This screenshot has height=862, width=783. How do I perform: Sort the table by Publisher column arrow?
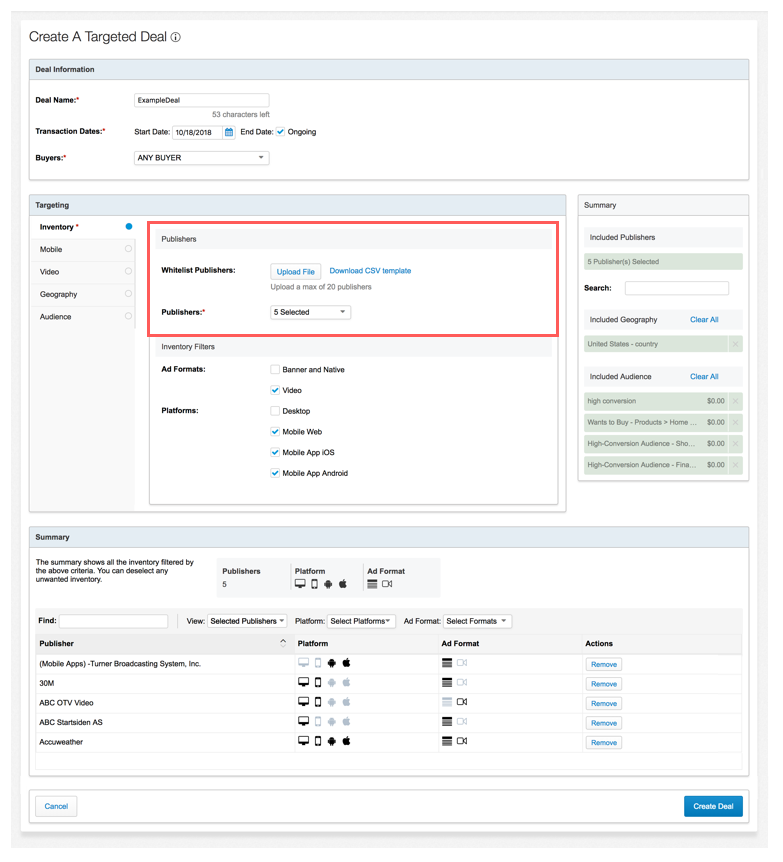(283, 643)
